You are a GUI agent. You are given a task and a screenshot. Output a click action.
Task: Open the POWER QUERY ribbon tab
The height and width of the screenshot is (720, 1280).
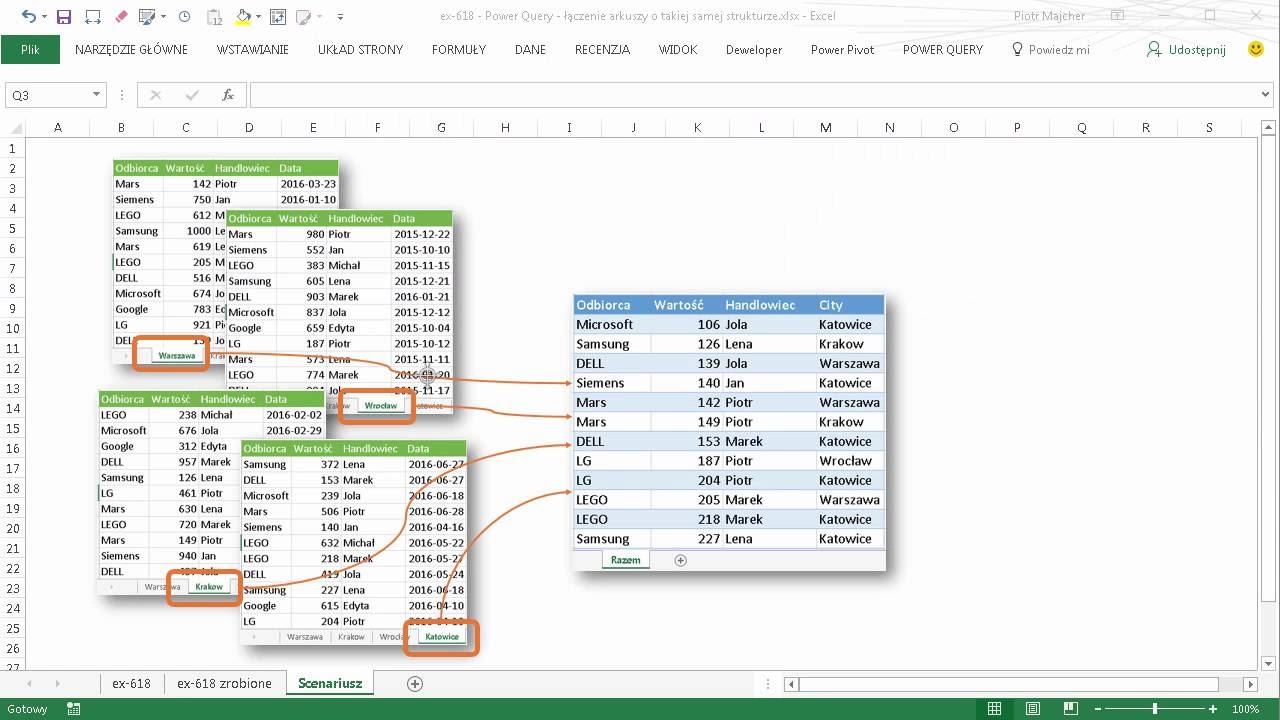coord(943,49)
